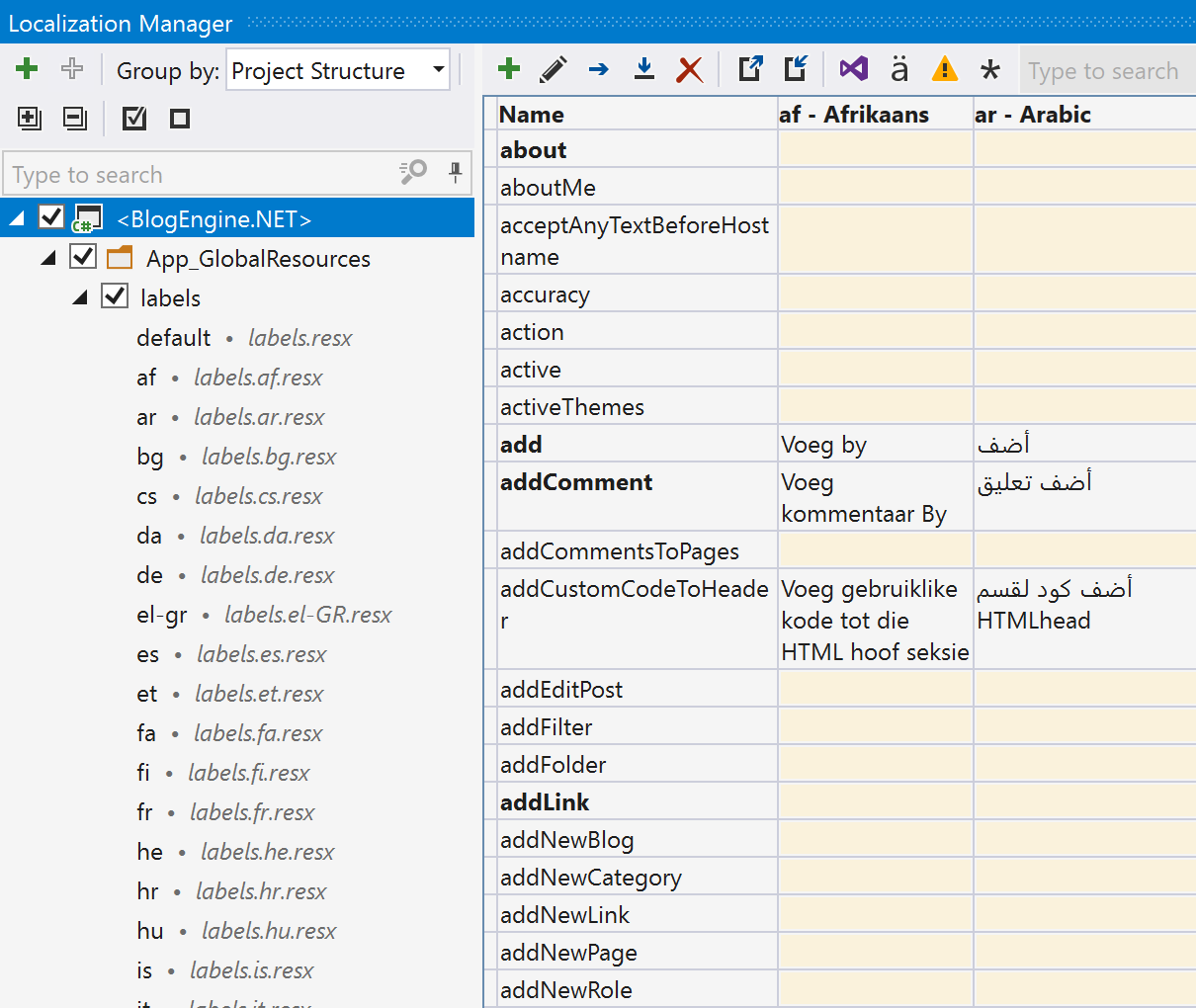Collapse the App_GlobalResources folder node
Screen dimensions: 1196x1008
(x=48, y=259)
